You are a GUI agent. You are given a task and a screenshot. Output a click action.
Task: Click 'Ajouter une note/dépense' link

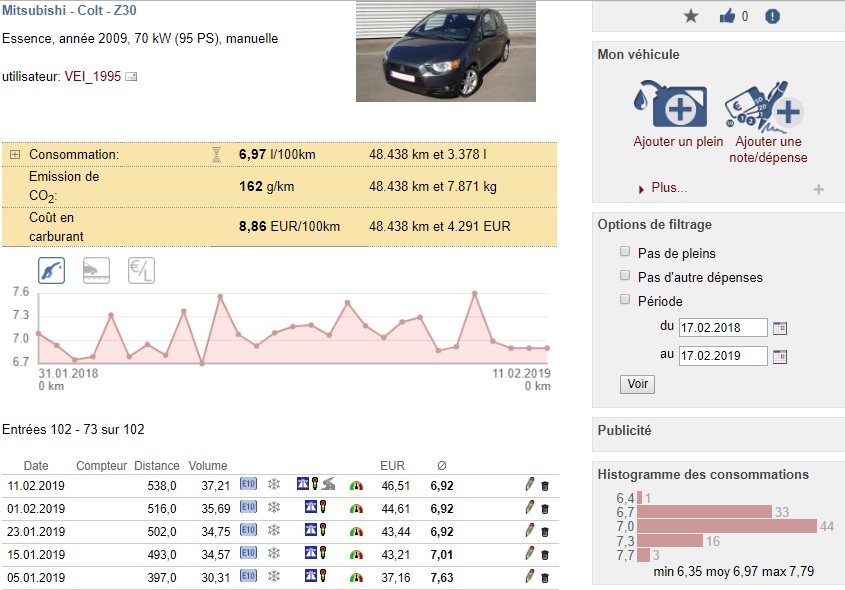768,150
